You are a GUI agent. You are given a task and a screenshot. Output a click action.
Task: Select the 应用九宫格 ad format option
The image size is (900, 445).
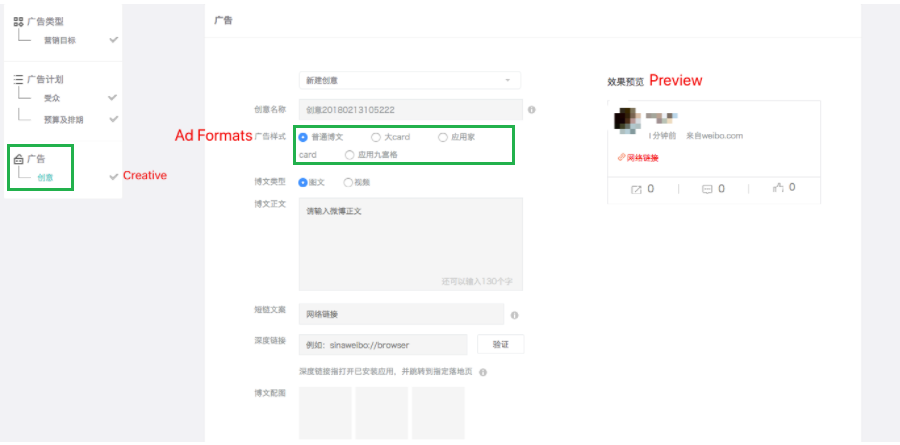(349, 155)
